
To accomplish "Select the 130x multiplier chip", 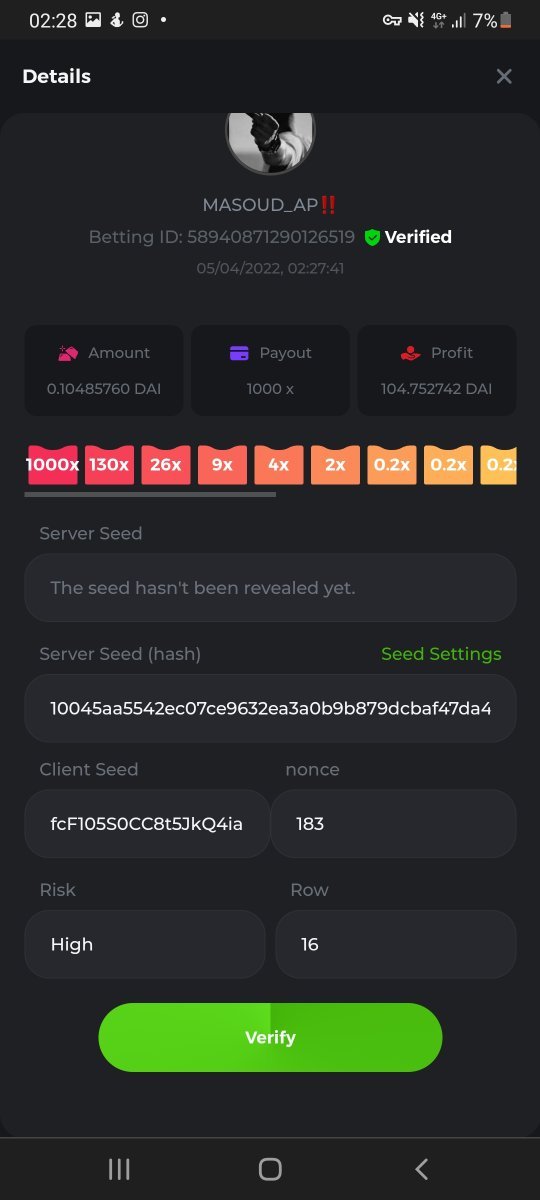I will 109,465.
